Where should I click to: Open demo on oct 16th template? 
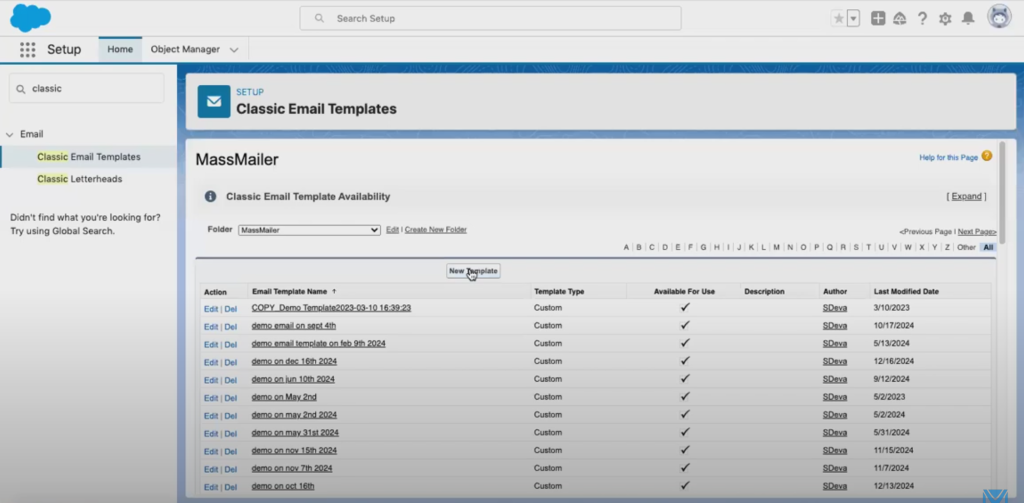point(283,486)
